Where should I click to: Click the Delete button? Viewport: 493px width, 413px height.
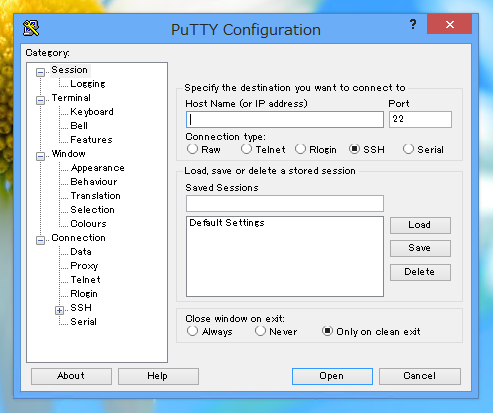point(420,272)
